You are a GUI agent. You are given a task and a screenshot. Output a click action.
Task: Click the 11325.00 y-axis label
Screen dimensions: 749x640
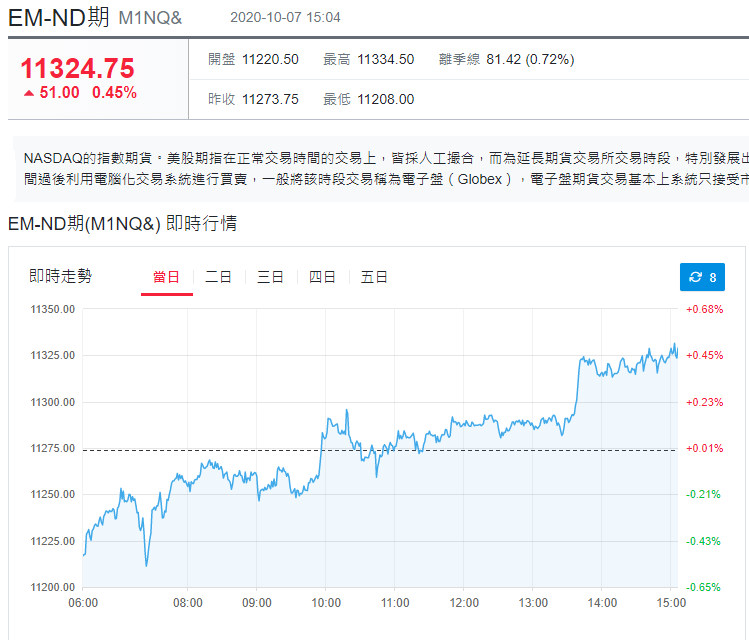coord(53,355)
